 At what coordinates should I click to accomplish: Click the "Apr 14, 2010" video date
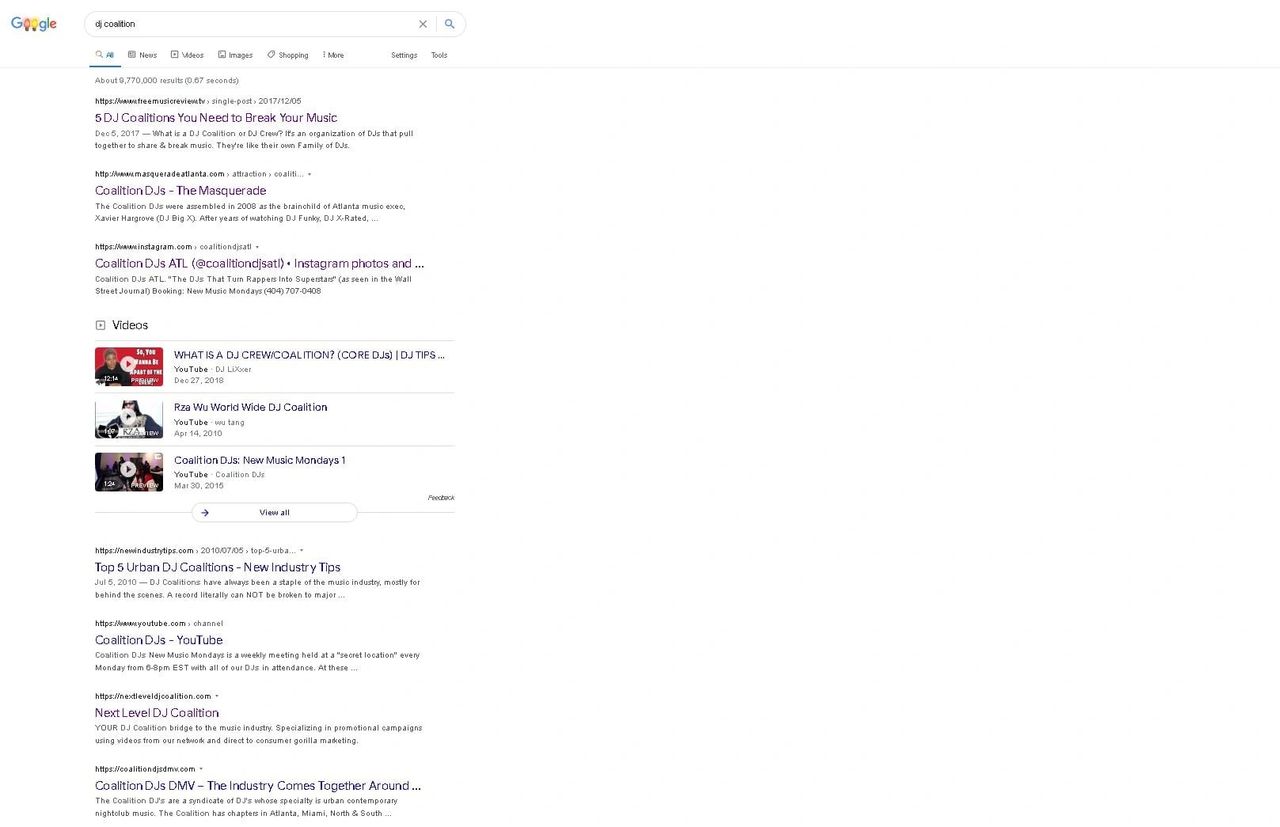pos(198,434)
